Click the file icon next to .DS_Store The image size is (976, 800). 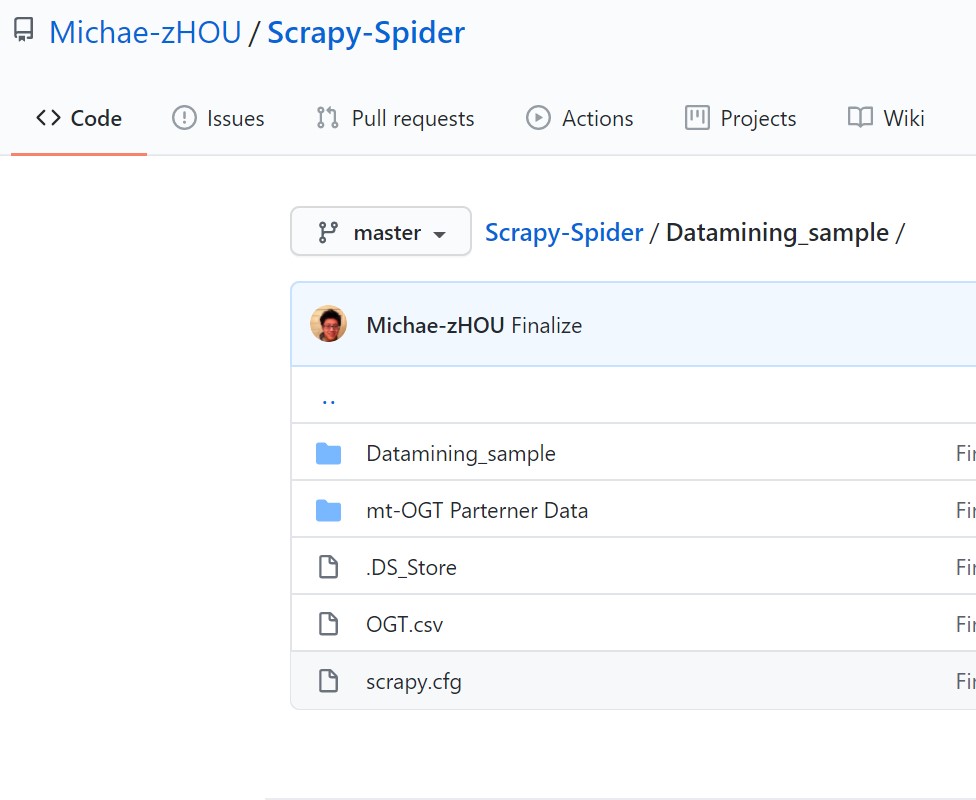coord(329,567)
